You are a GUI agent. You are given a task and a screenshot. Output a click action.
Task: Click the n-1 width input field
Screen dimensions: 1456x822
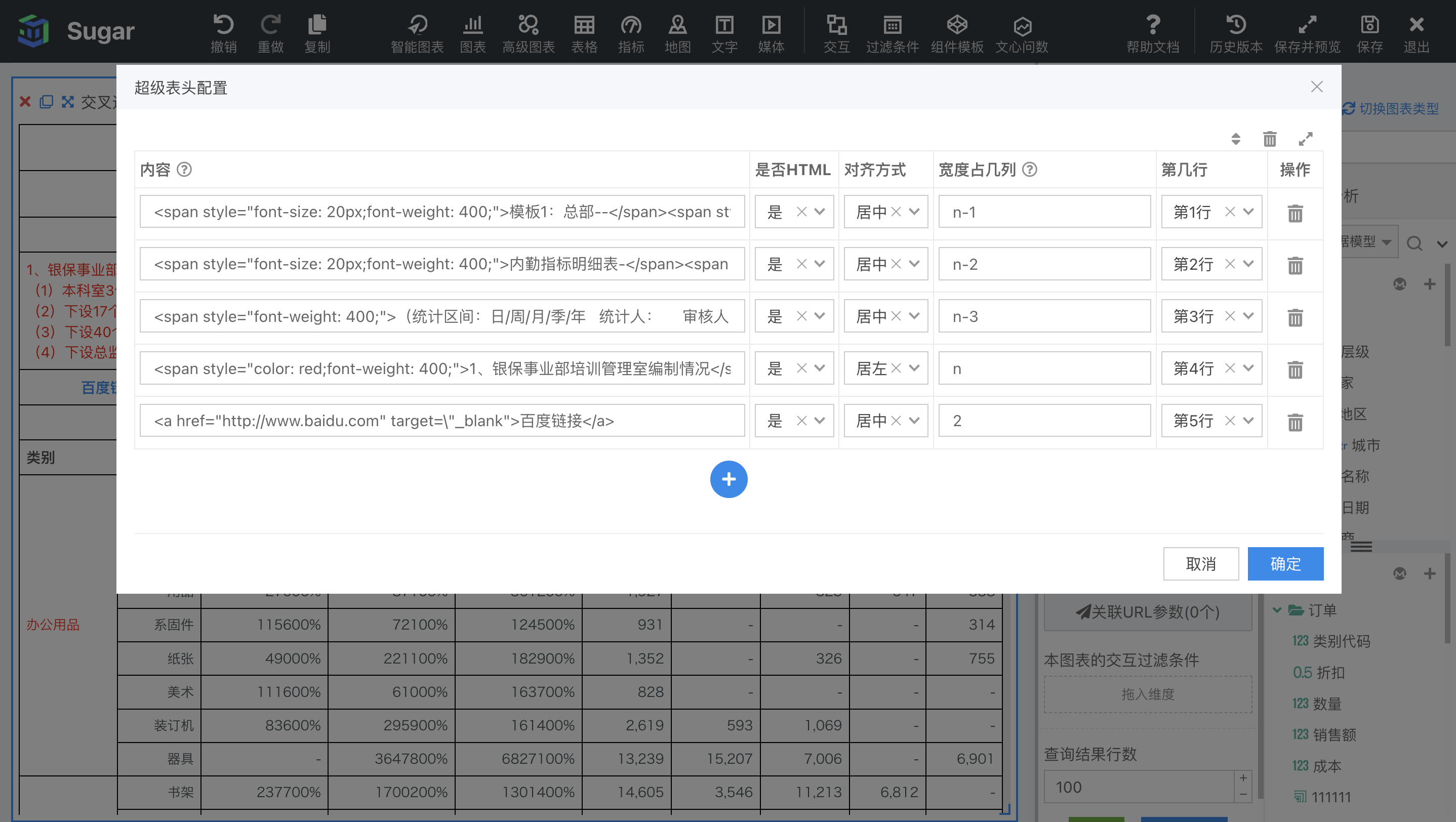point(1044,212)
